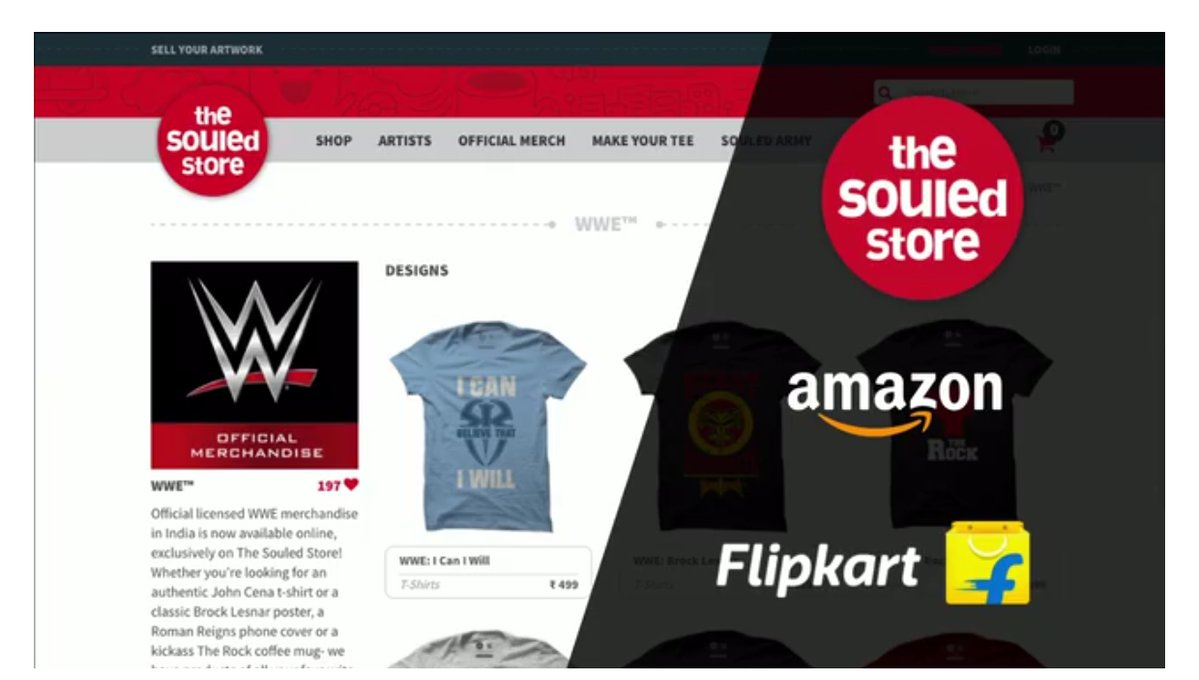The height and width of the screenshot is (680, 1199).
Task: Click the Amazon logo
Action: click(x=895, y=402)
